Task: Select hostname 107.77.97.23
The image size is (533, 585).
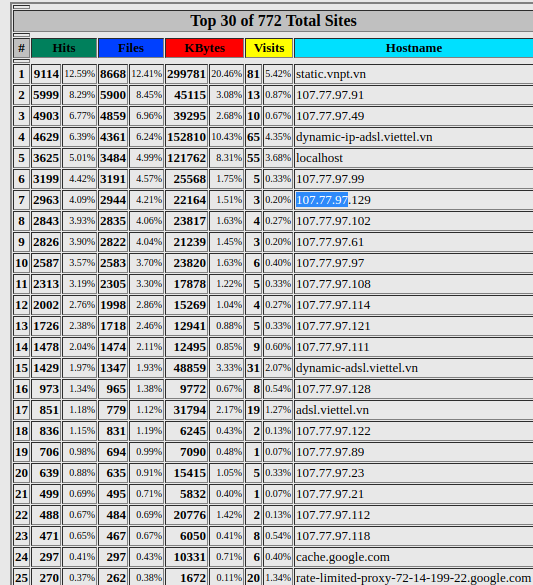Action: 330,473
